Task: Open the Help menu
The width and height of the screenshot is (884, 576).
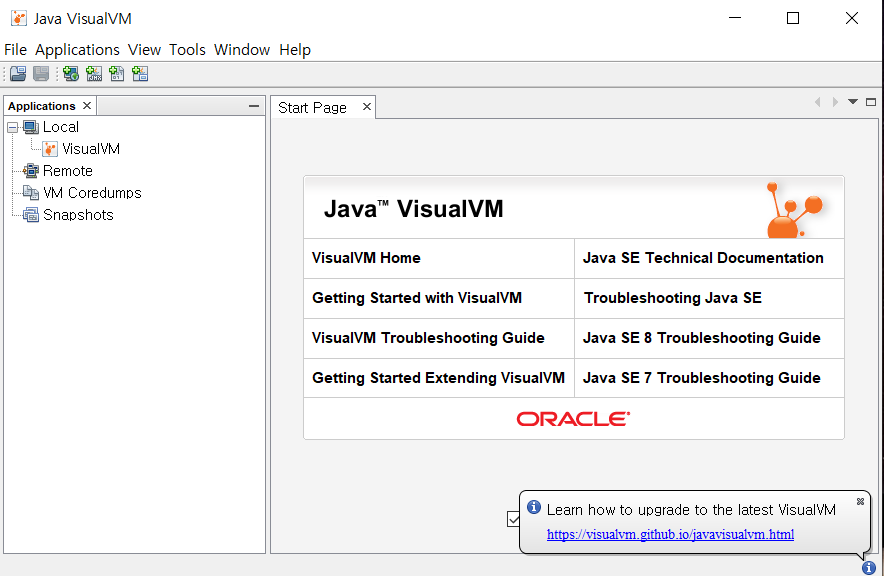Action: [x=295, y=50]
